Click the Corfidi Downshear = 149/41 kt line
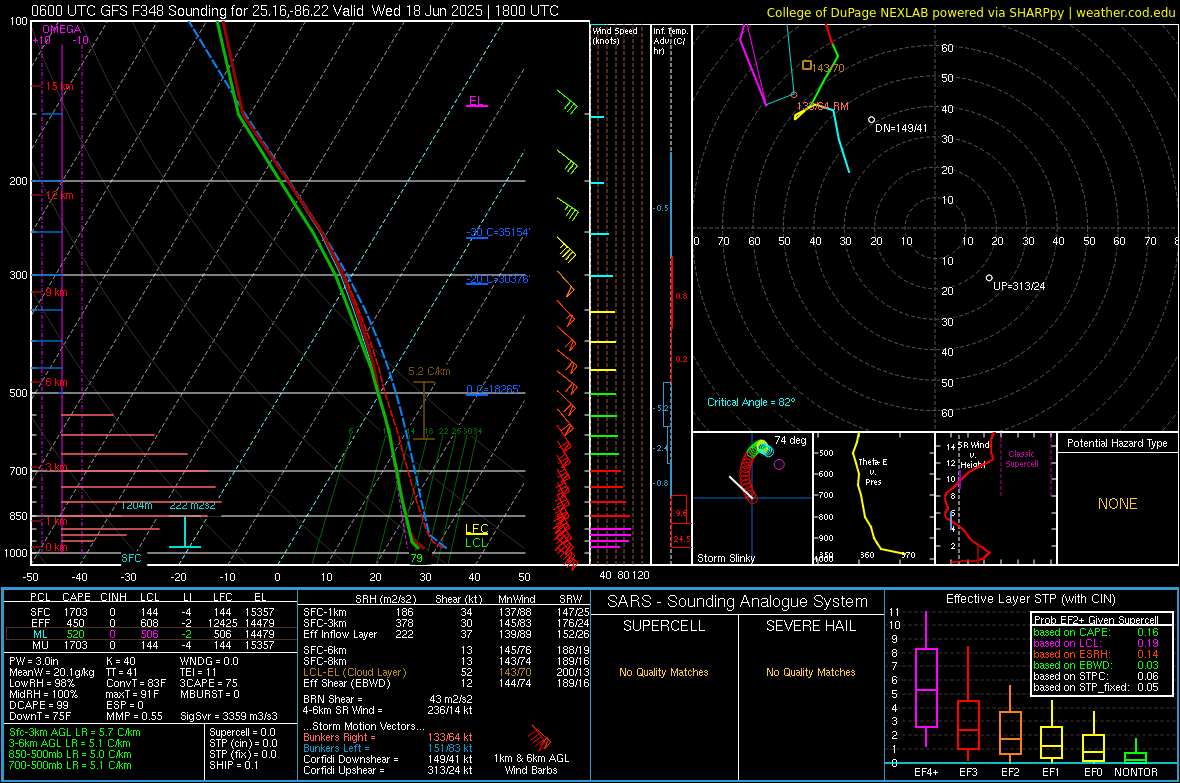The height and width of the screenshot is (783, 1180). pos(388,759)
